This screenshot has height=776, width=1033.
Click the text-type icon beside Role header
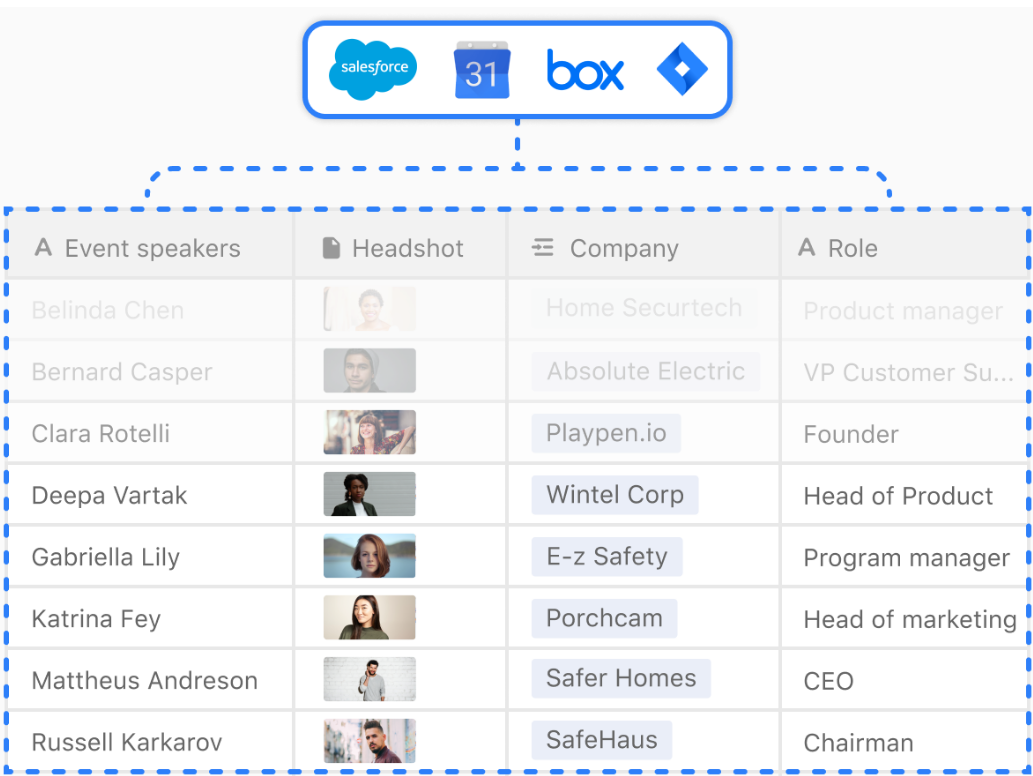807,248
